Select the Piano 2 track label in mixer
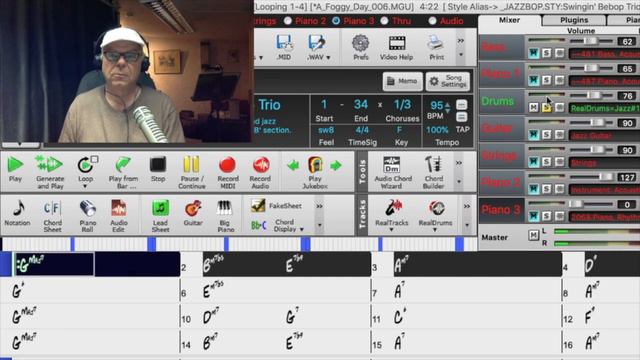Screen dimensions: 640x360 point(501,182)
